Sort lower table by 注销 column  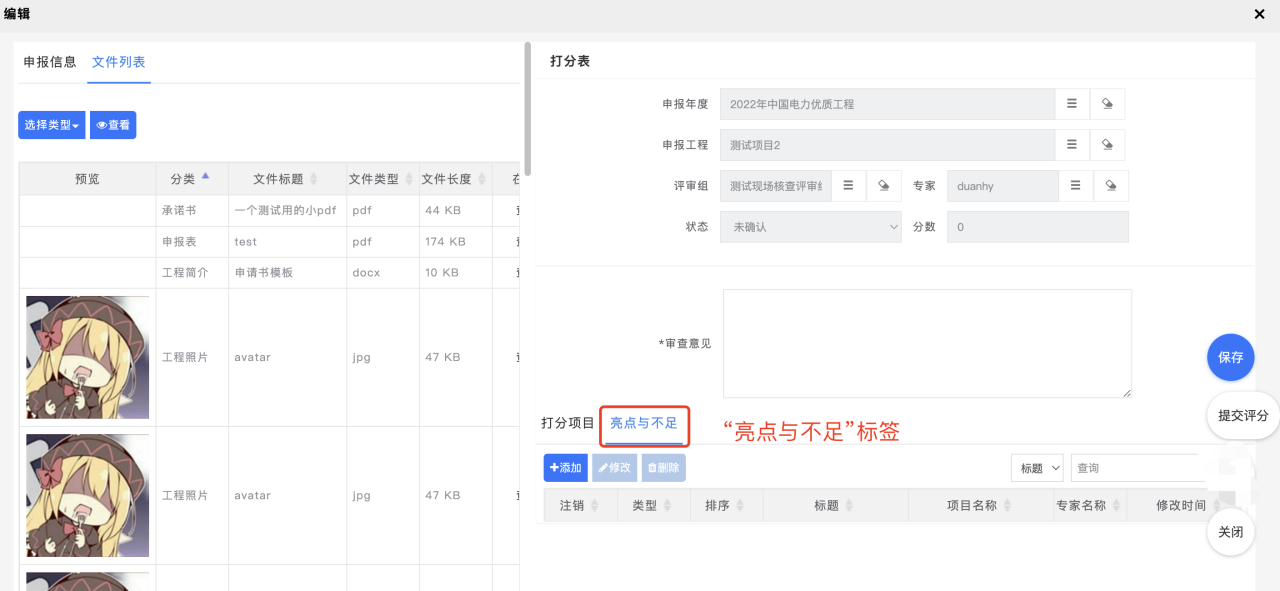pos(594,505)
